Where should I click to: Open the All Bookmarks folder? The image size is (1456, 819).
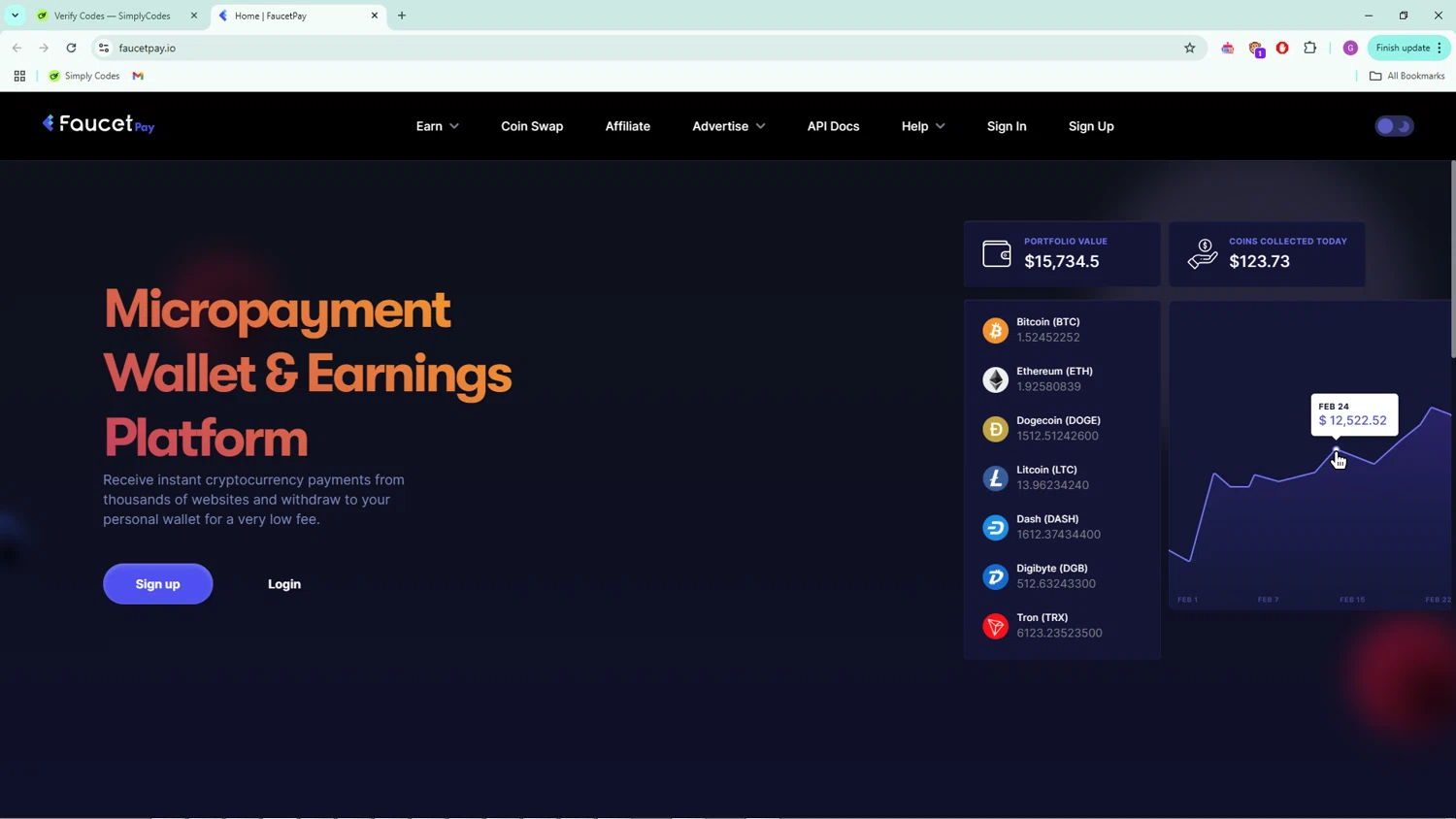pyautogui.click(x=1406, y=76)
